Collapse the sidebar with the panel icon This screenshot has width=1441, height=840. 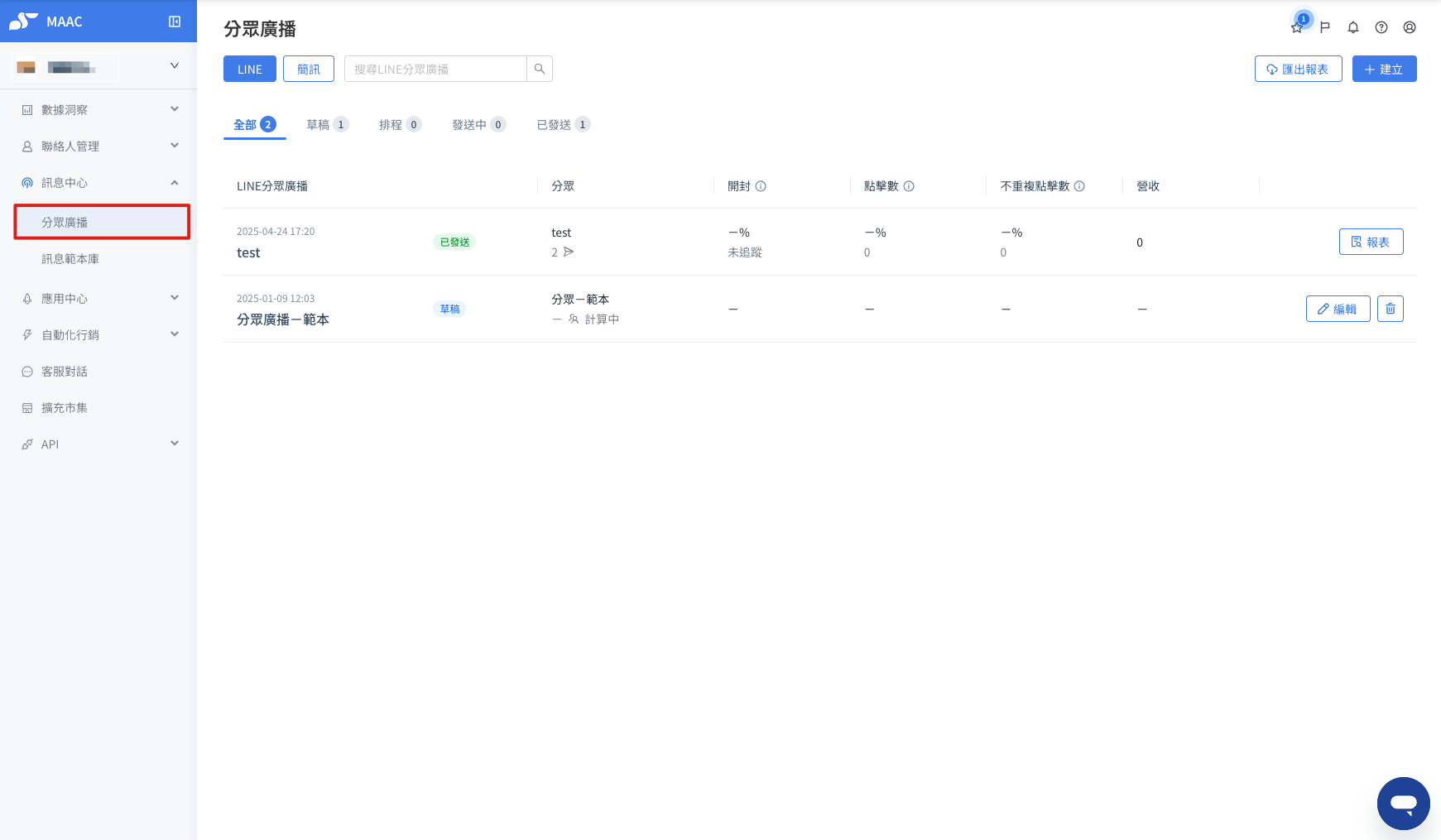(x=175, y=22)
